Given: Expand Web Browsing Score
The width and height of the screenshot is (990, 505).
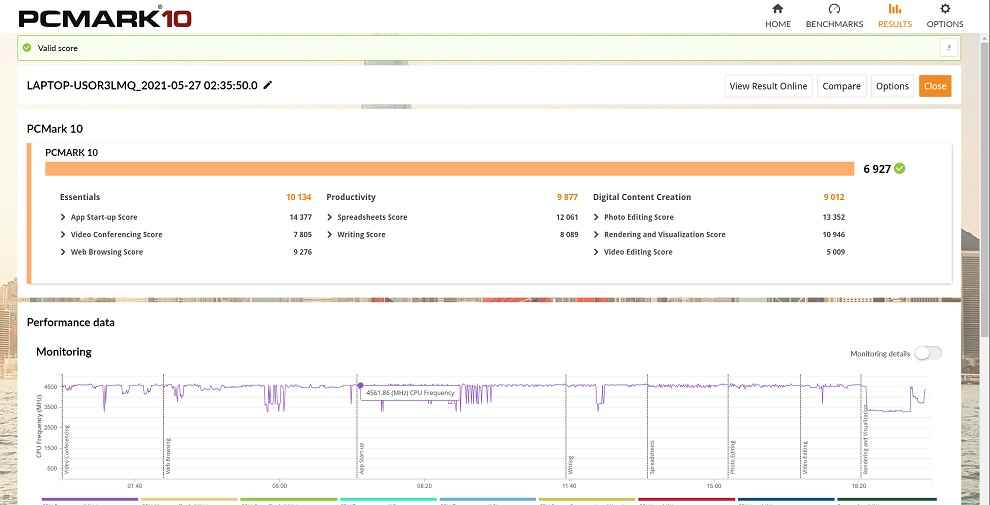Looking at the screenshot, I should [63, 252].
